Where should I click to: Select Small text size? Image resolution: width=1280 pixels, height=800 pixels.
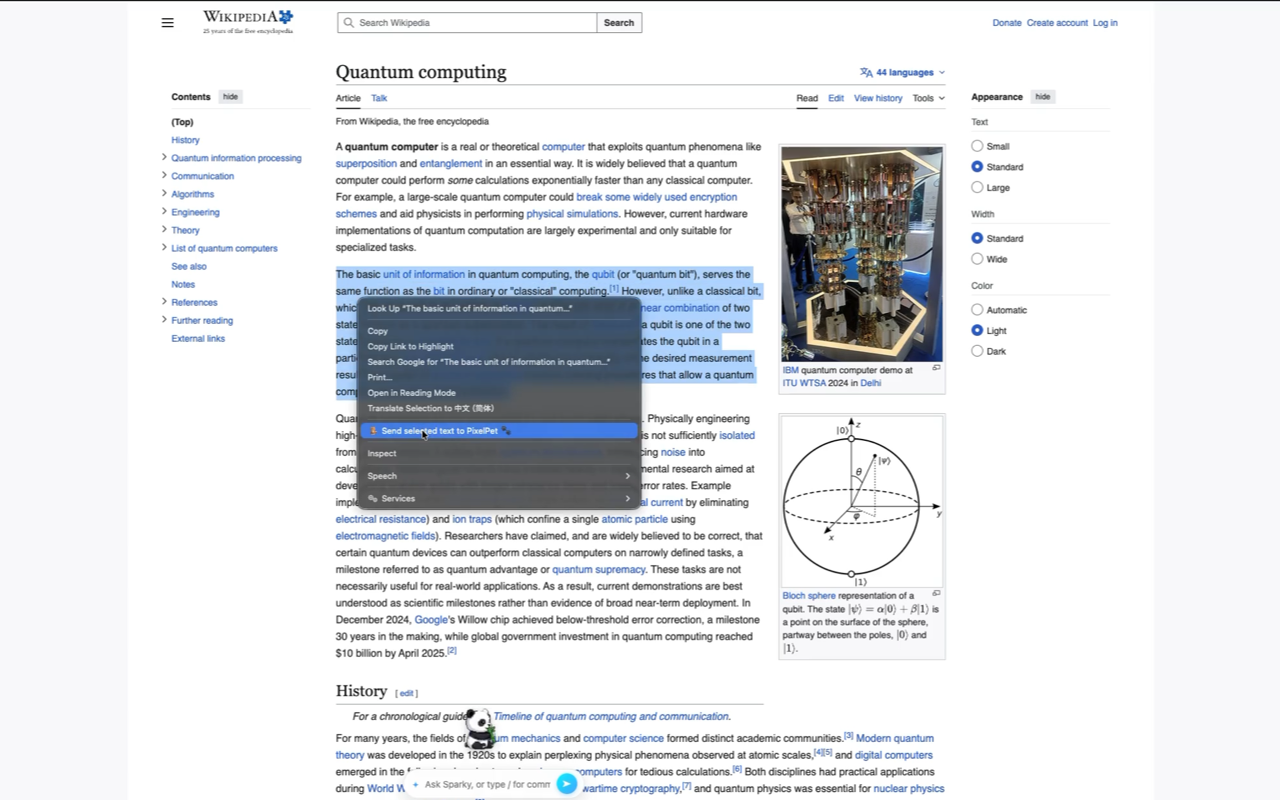(x=977, y=146)
